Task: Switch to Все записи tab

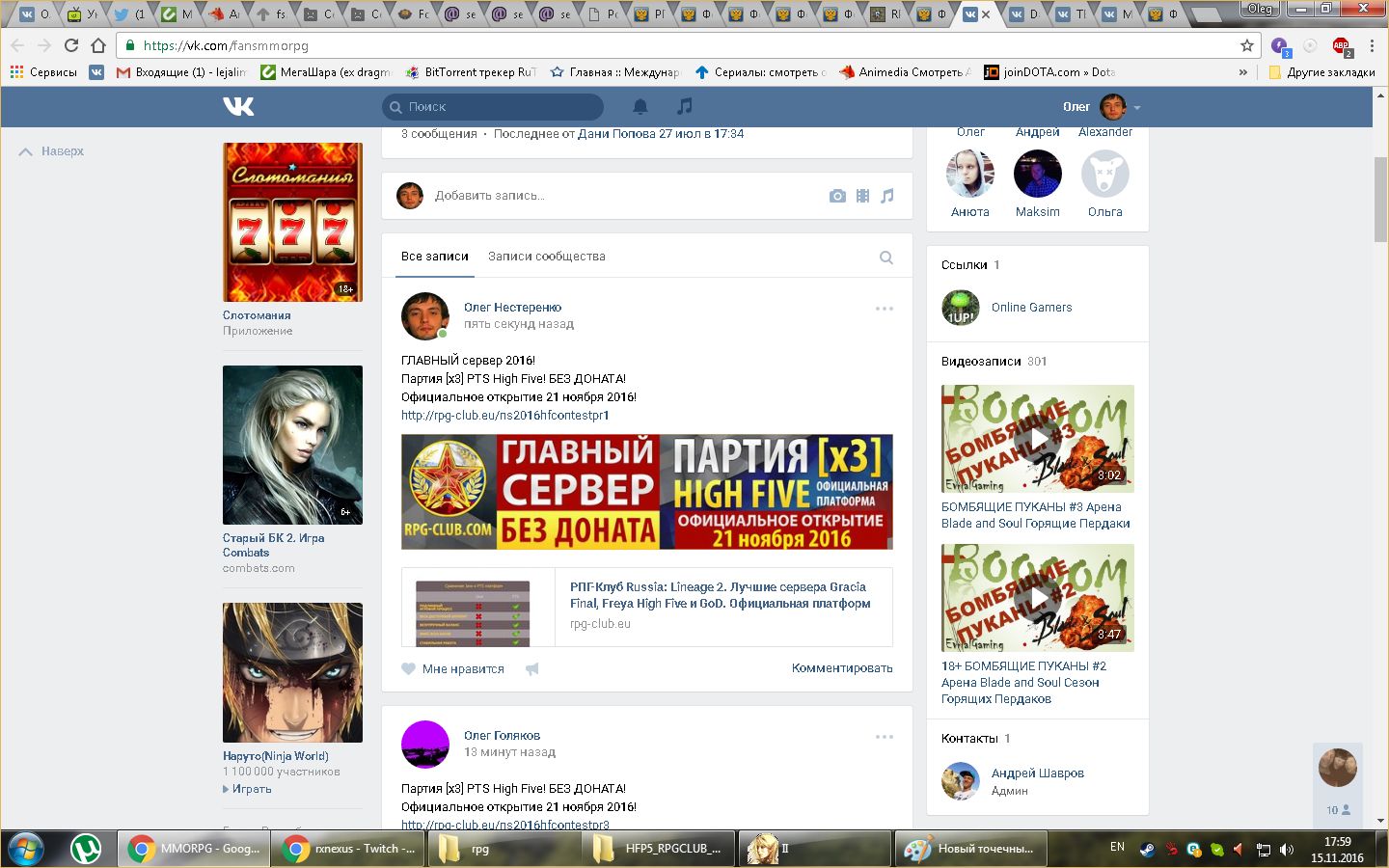Action: [x=435, y=257]
